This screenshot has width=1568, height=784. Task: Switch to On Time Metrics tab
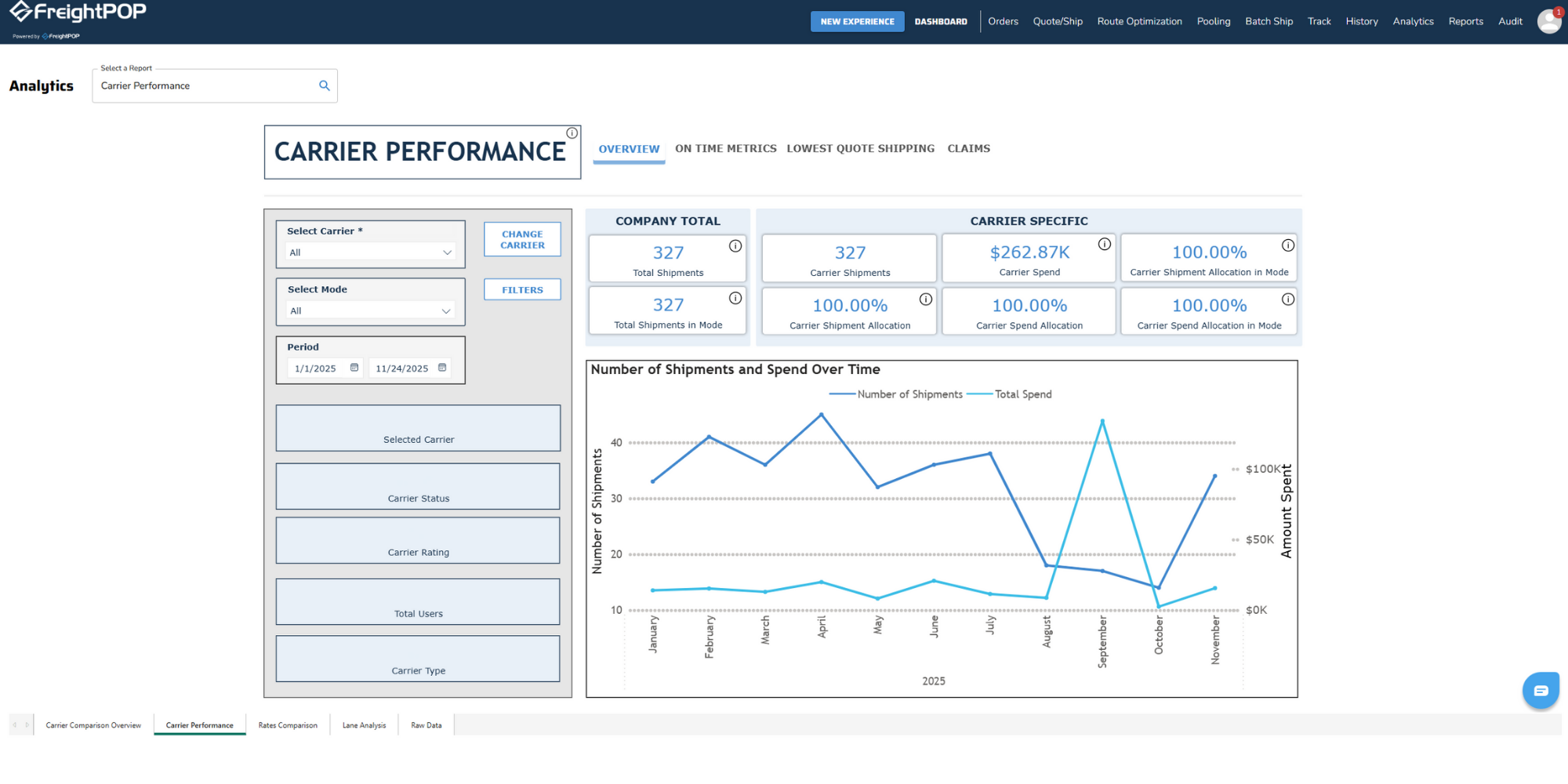tap(726, 148)
